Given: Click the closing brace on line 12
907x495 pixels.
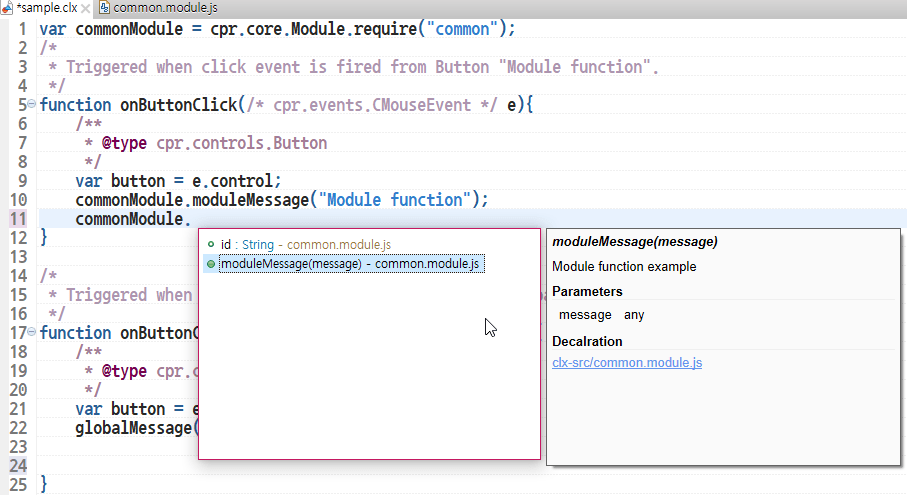Looking at the screenshot, I should [x=43, y=237].
